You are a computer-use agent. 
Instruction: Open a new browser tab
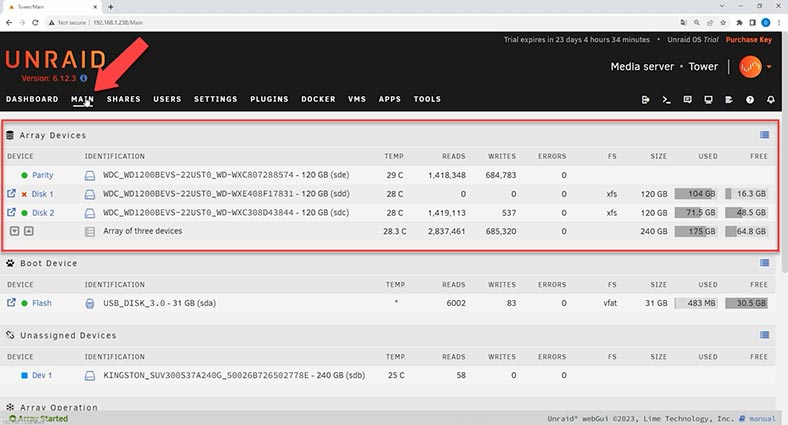[111, 7]
